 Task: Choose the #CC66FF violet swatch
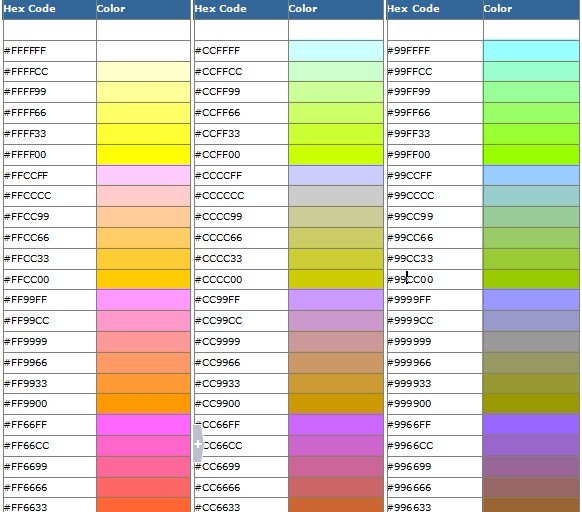coord(336,425)
